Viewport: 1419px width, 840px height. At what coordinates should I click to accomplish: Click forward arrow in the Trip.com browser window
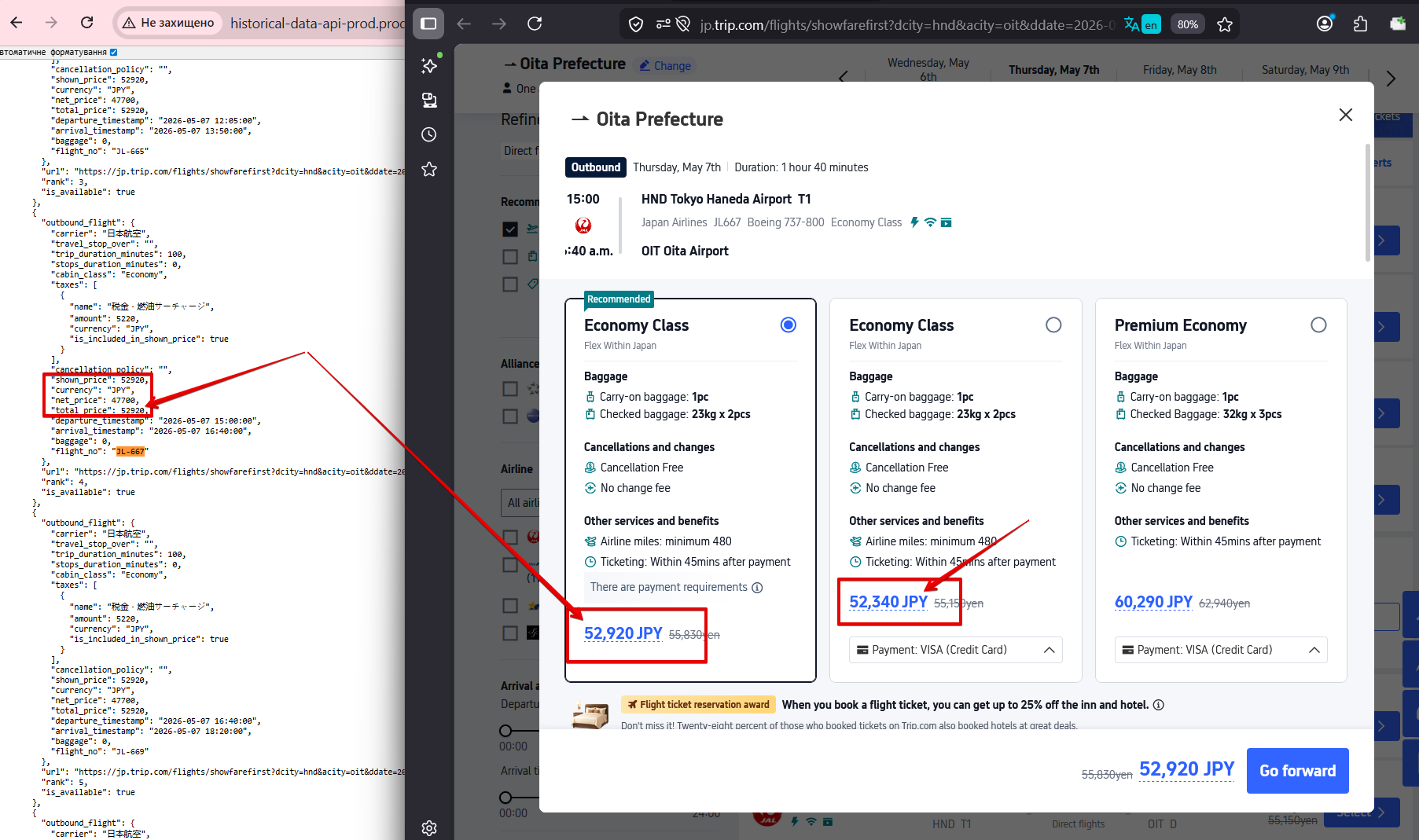499,24
